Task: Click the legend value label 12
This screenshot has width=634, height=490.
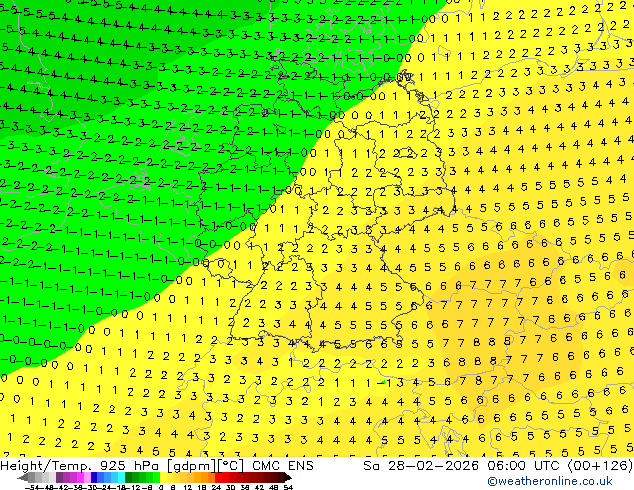Action: point(188,488)
